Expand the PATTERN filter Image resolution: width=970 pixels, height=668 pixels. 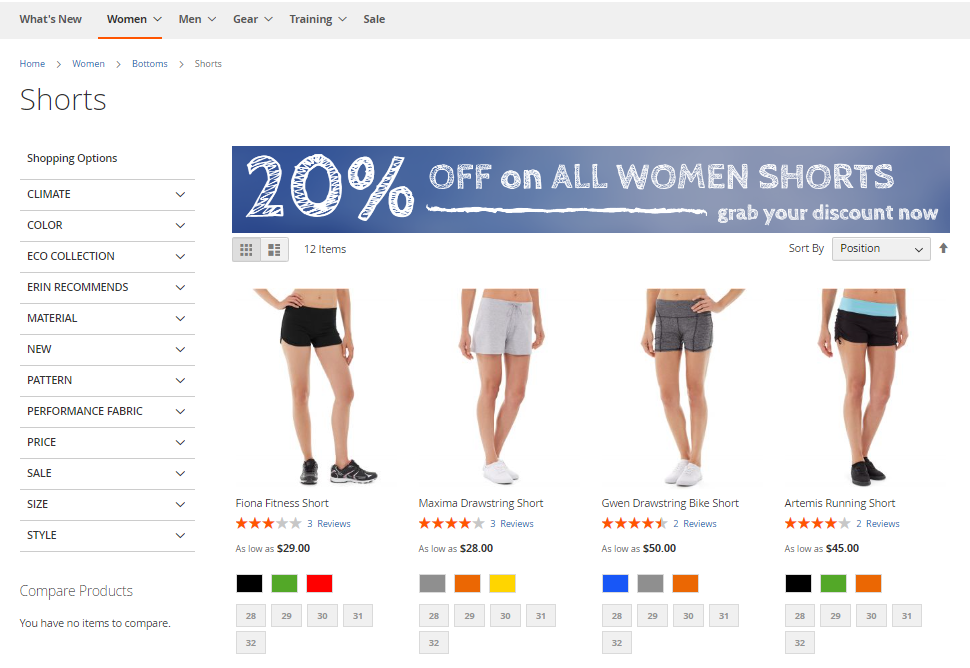tap(107, 380)
